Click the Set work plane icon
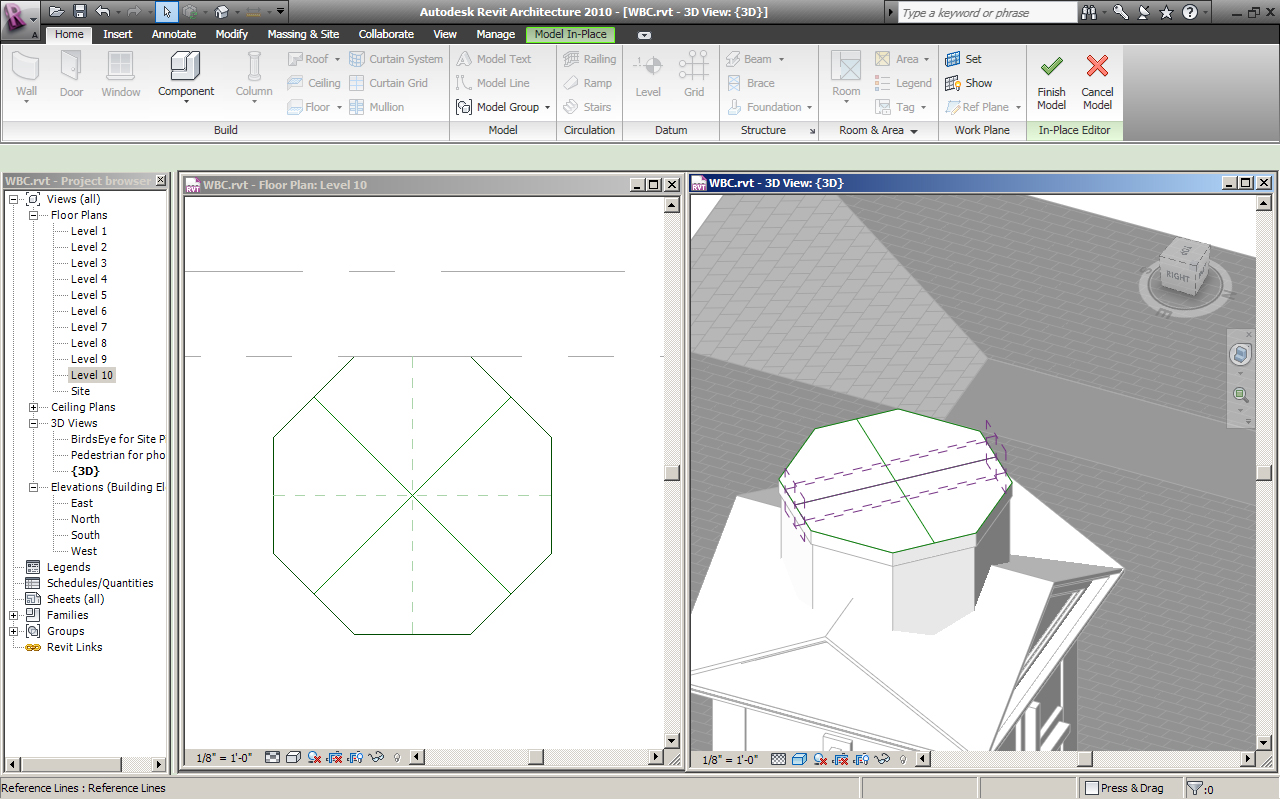Screen dimensions: 1280x800 [953, 59]
